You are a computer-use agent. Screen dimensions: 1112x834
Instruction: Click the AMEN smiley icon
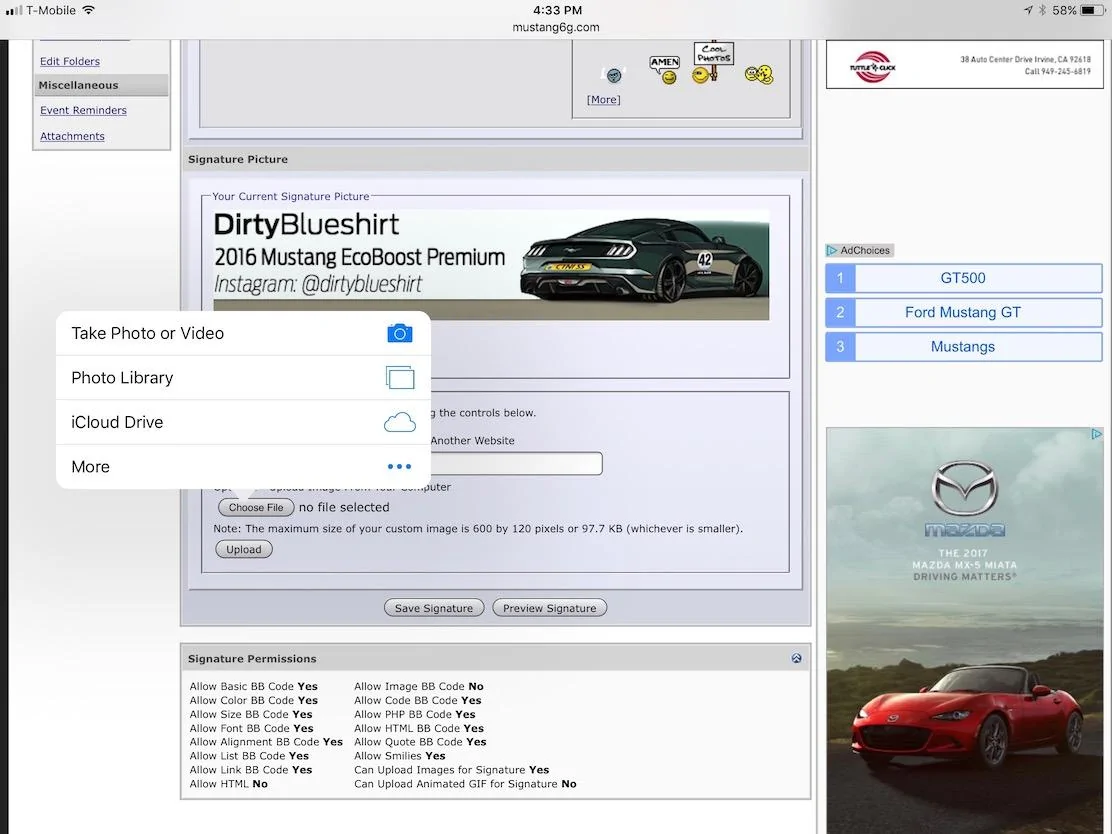tap(665, 70)
